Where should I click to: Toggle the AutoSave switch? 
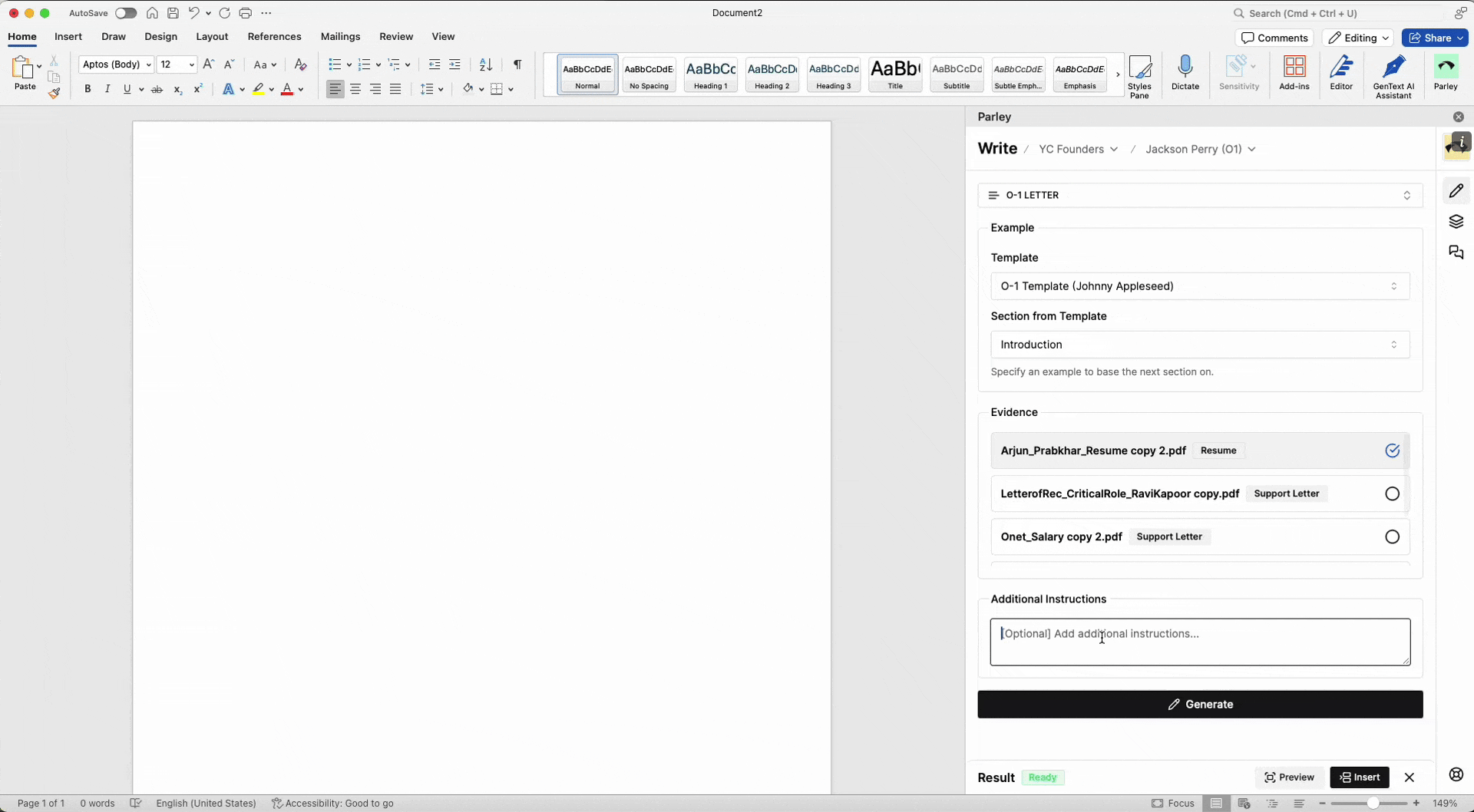[125, 13]
